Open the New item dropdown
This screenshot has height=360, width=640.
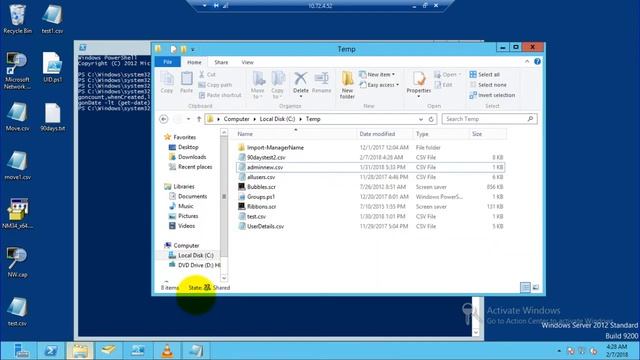tap(377, 74)
